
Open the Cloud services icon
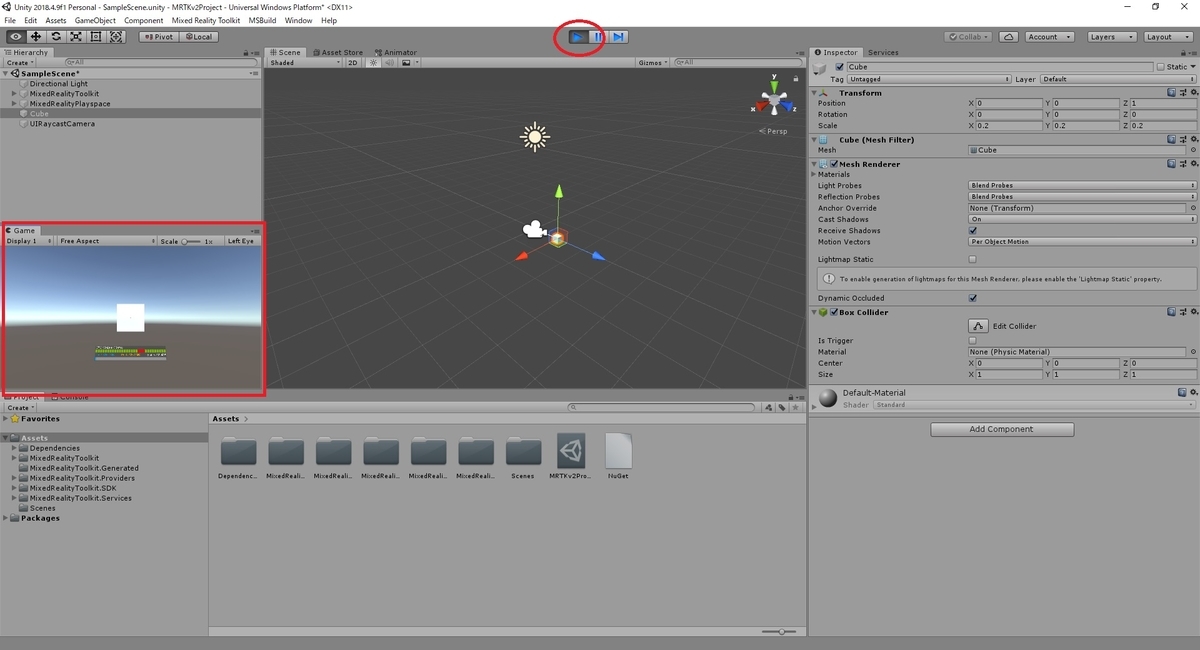tap(1009, 37)
